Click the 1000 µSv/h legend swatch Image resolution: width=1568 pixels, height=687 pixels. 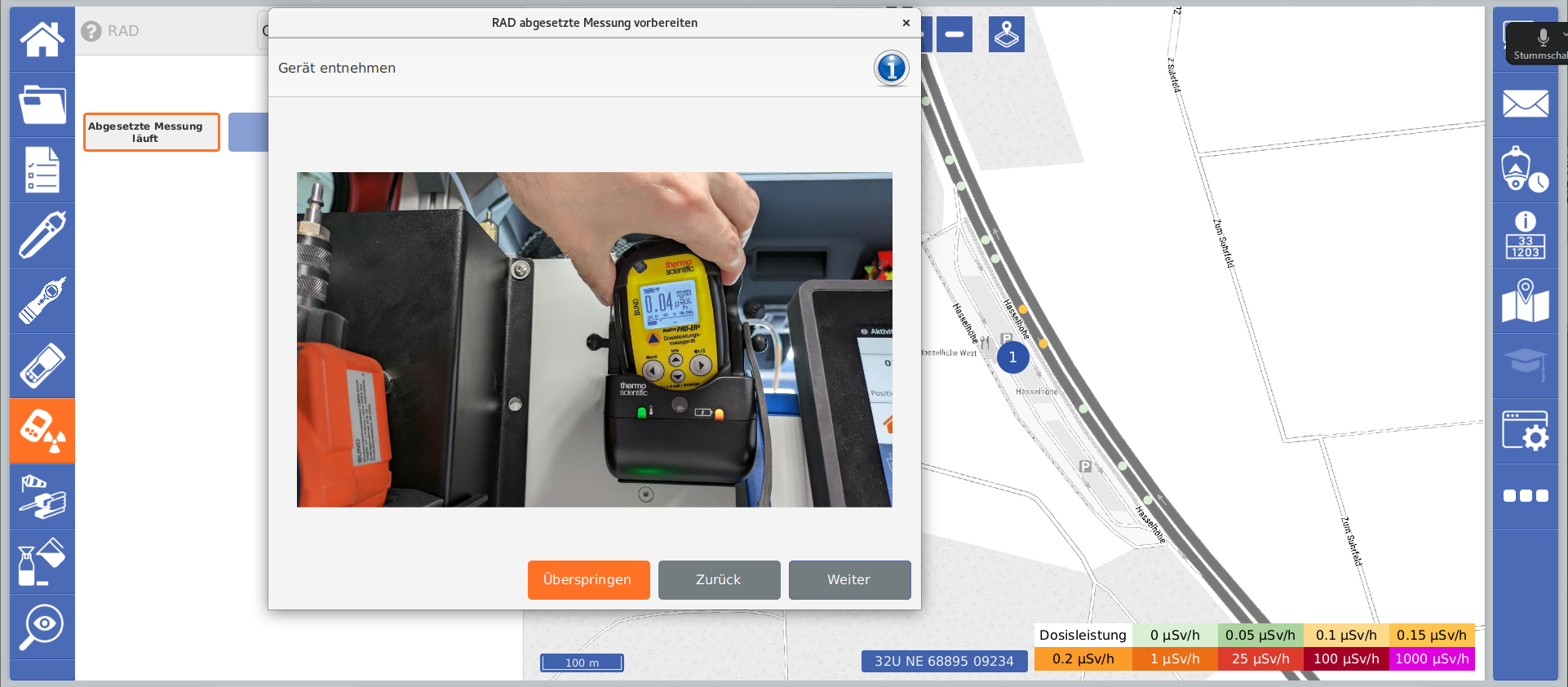(1432, 658)
